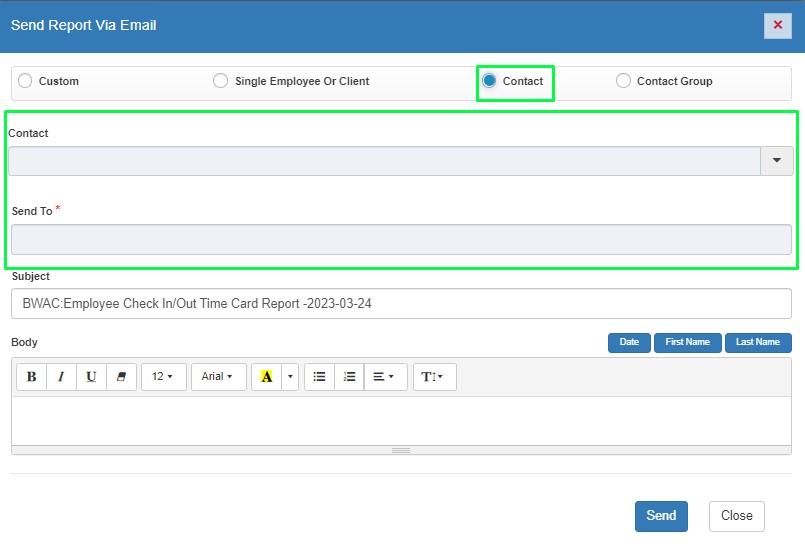805x555 pixels.
Task: Select the Custom radio option
Action: coord(25,81)
